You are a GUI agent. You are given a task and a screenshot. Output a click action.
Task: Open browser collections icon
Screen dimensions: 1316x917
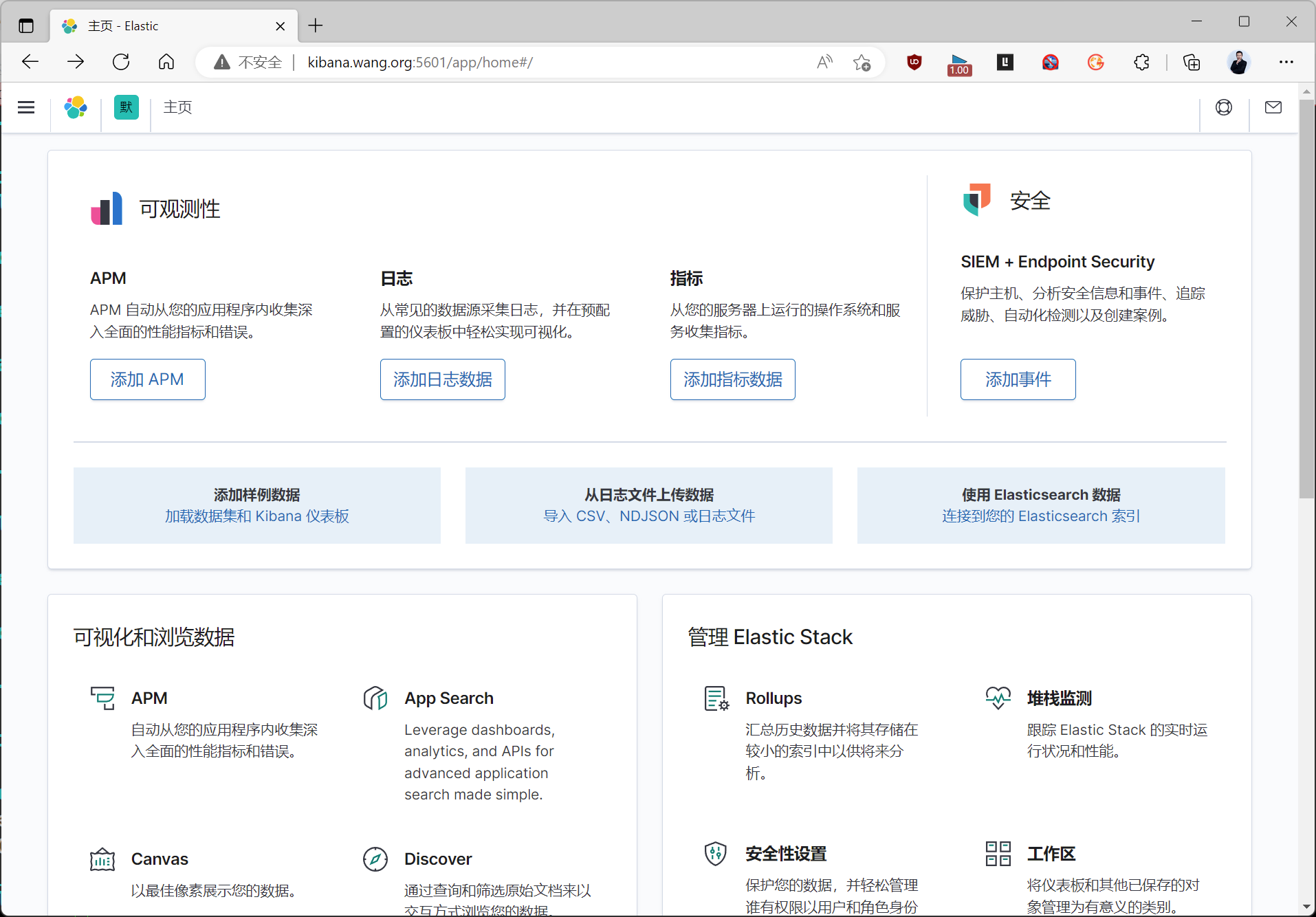tap(1192, 62)
